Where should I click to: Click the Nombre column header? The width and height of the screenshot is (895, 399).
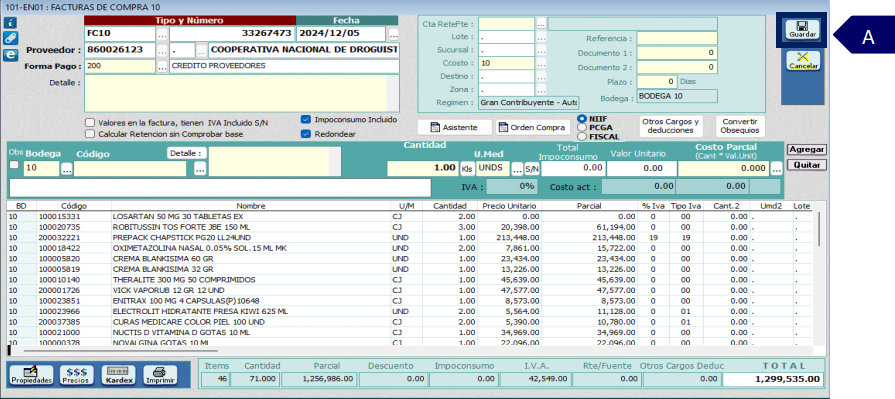(x=251, y=206)
